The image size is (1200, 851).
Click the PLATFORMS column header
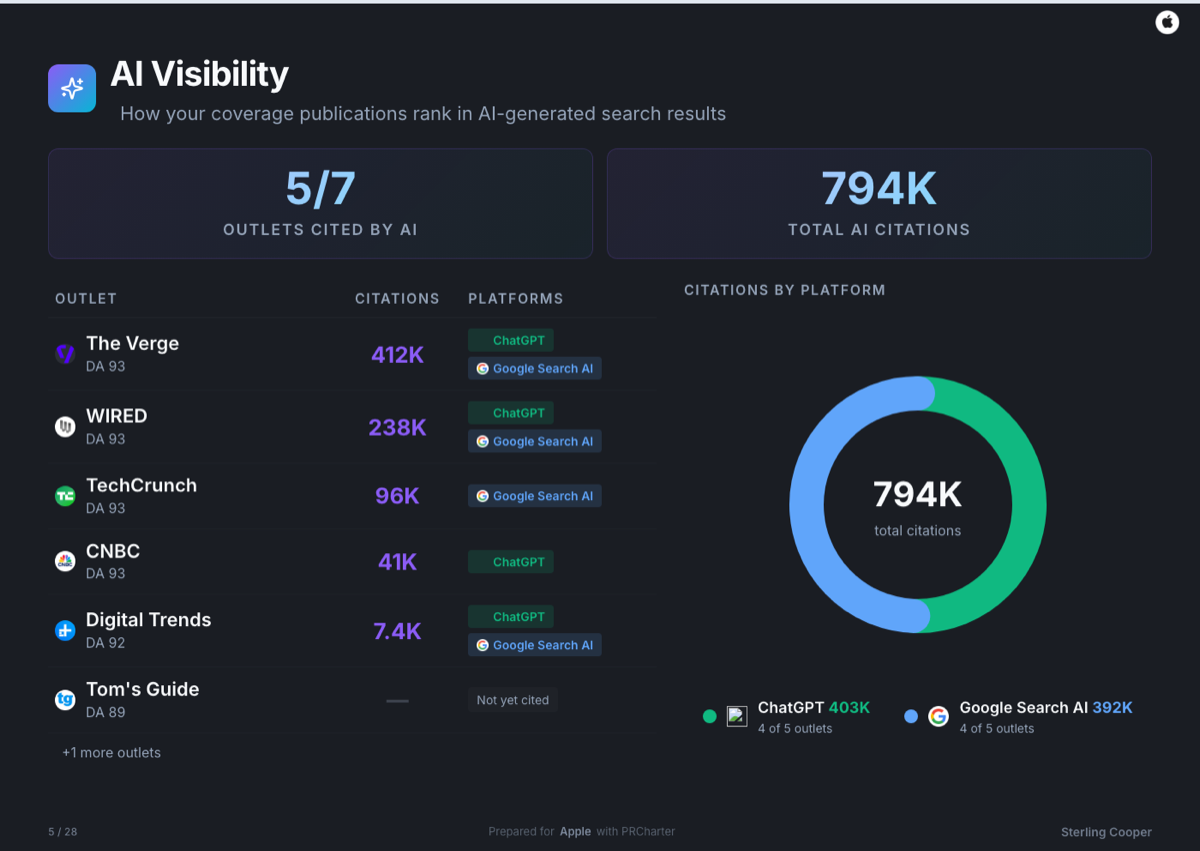(516, 298)
